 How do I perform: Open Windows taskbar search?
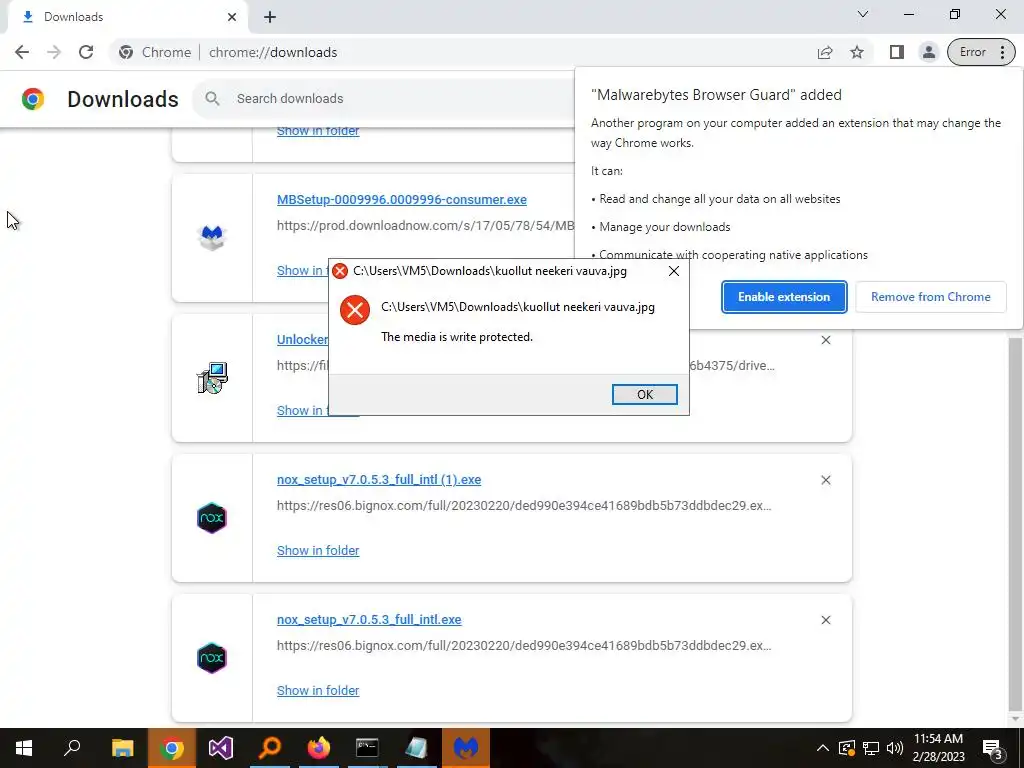point(72,748)
